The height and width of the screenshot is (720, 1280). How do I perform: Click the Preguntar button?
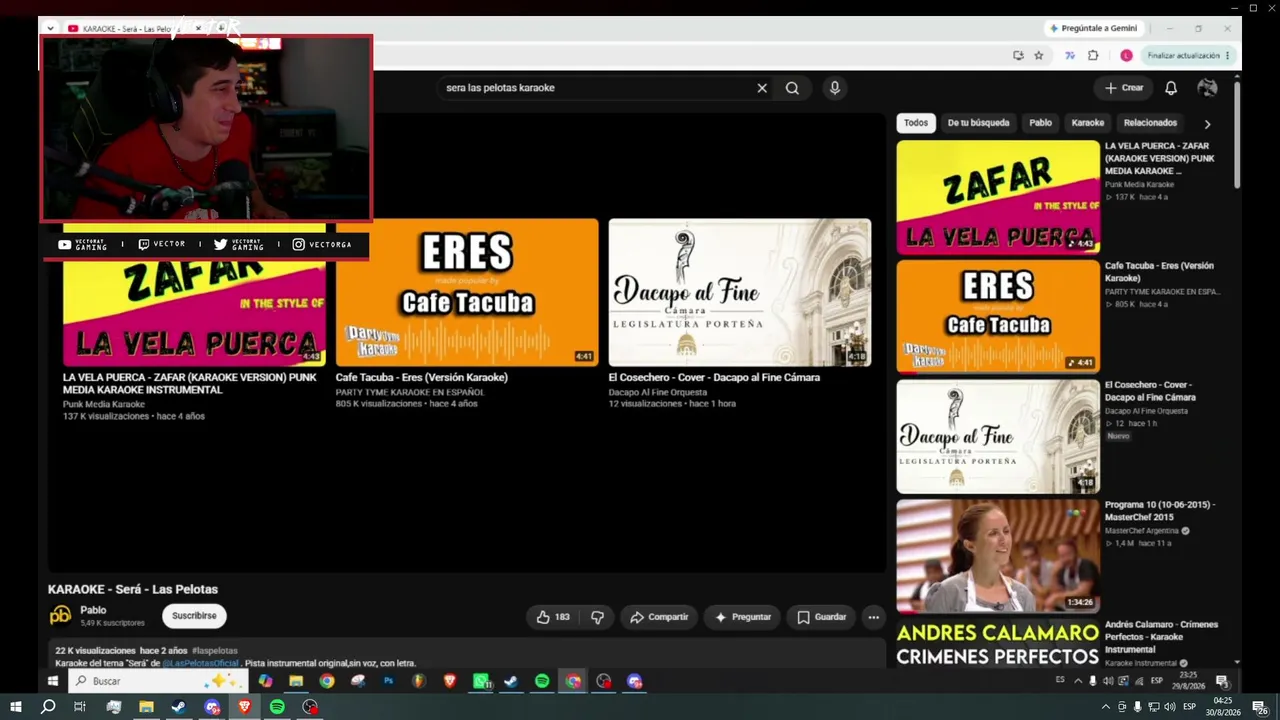741,617
